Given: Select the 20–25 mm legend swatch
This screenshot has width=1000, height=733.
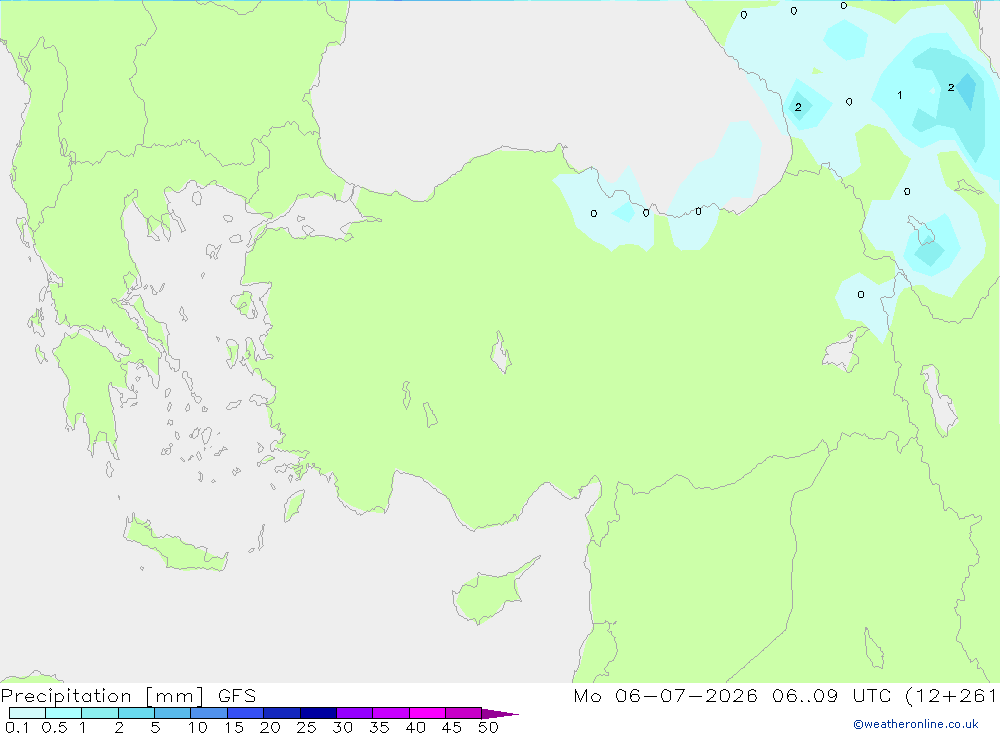Looking at the screenshot, I should [281, 713].
